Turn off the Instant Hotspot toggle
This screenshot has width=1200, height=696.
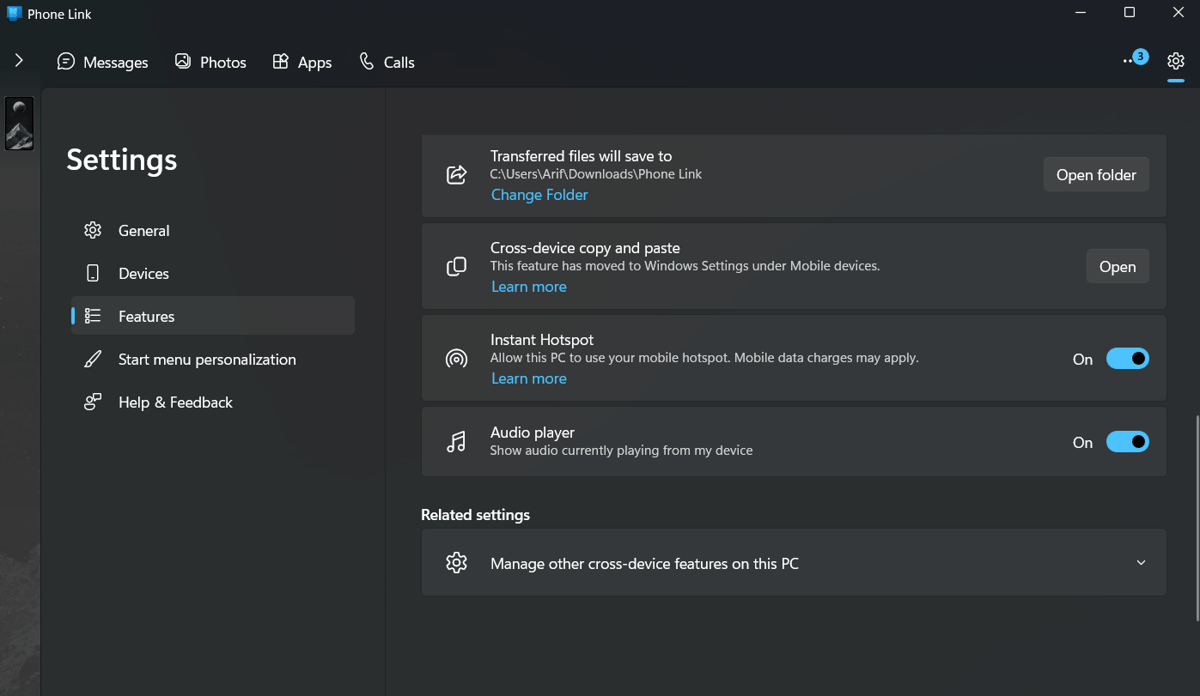[1127, 359]
